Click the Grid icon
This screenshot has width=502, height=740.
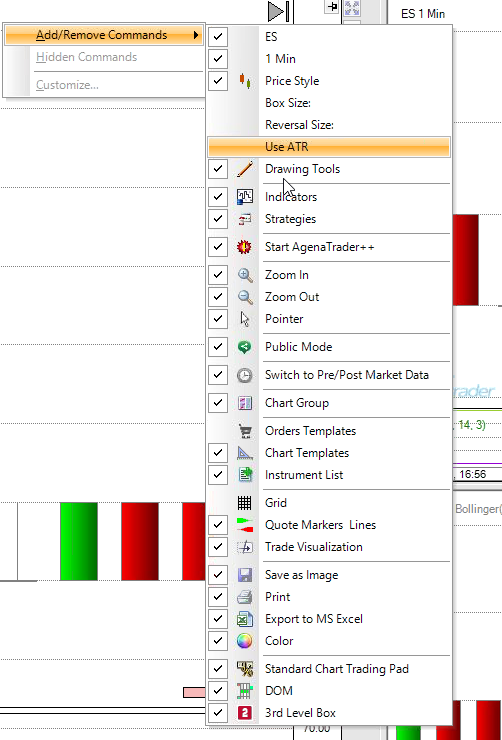point(244,503)
